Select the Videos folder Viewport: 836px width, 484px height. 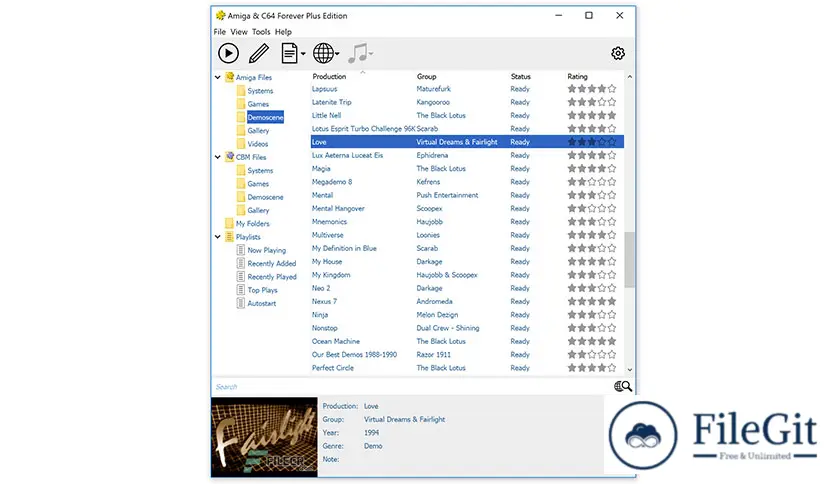[x=258, y=144]
